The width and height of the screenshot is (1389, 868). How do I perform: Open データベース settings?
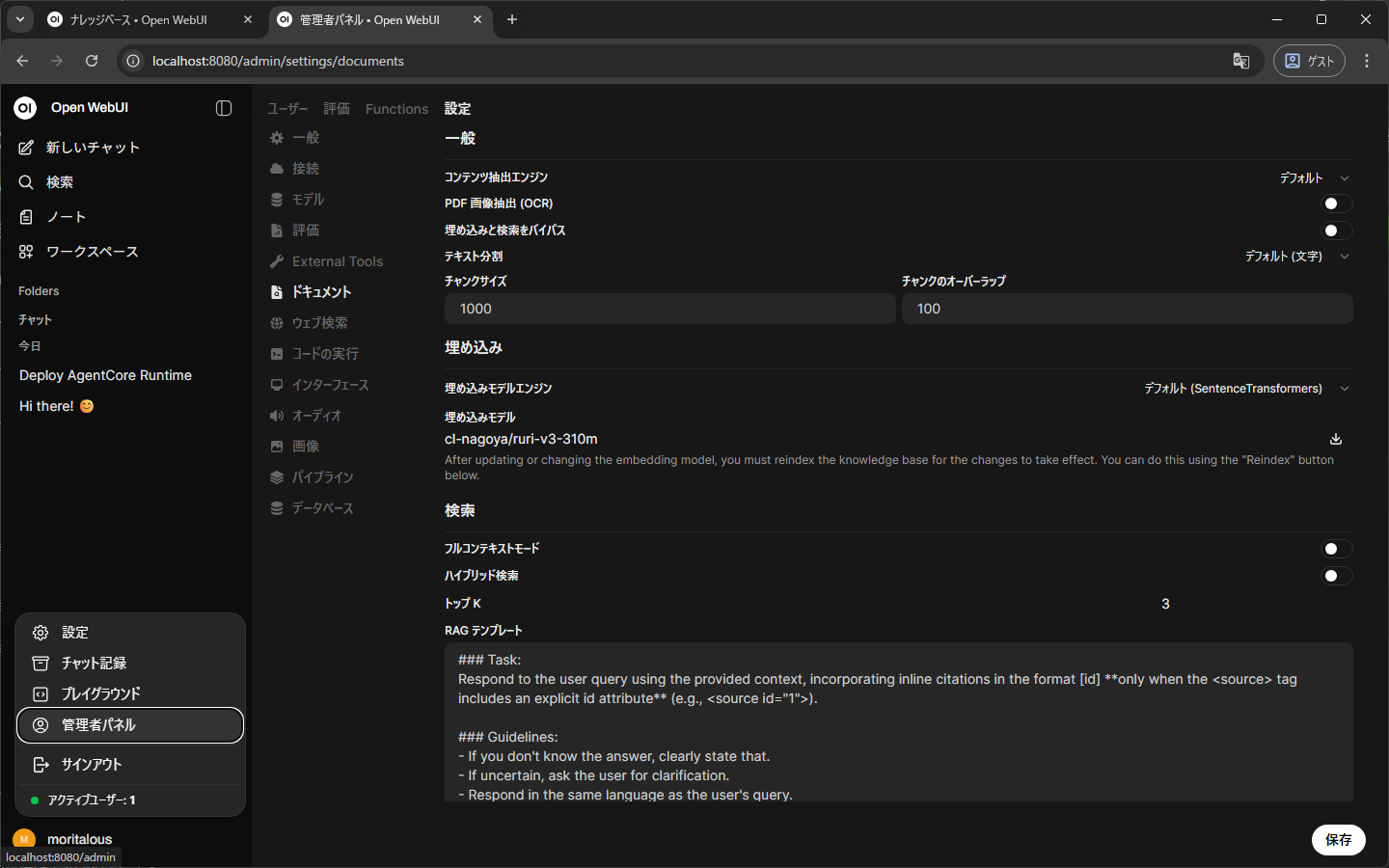(313, 508)
